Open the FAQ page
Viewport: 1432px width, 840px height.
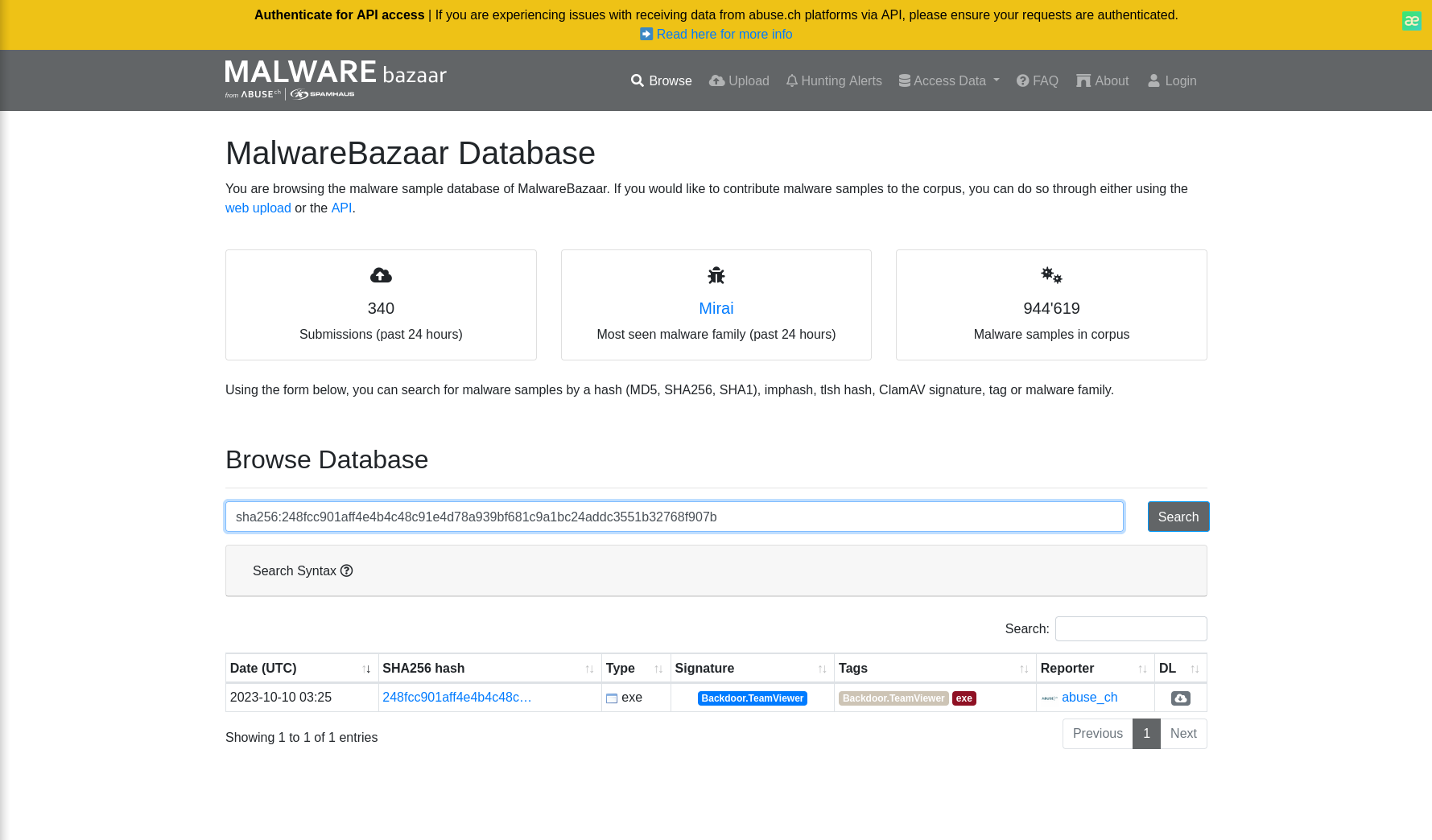point(1037,80)
